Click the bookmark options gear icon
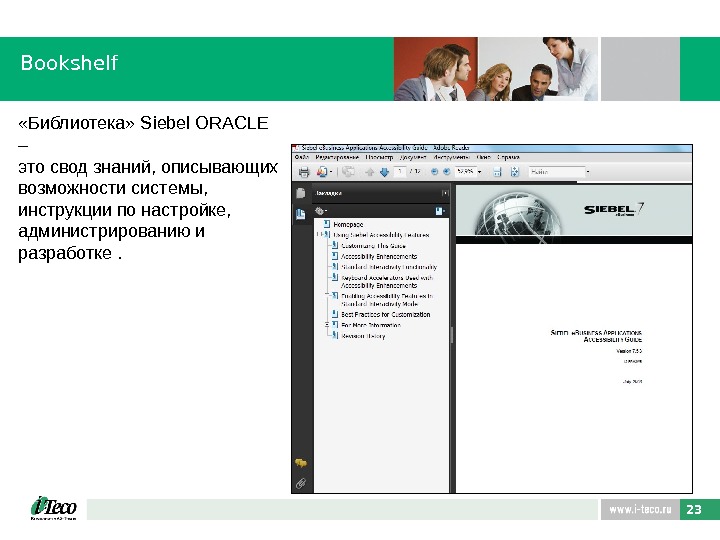The width and height of the screenshot is (720, 540). 320,211
